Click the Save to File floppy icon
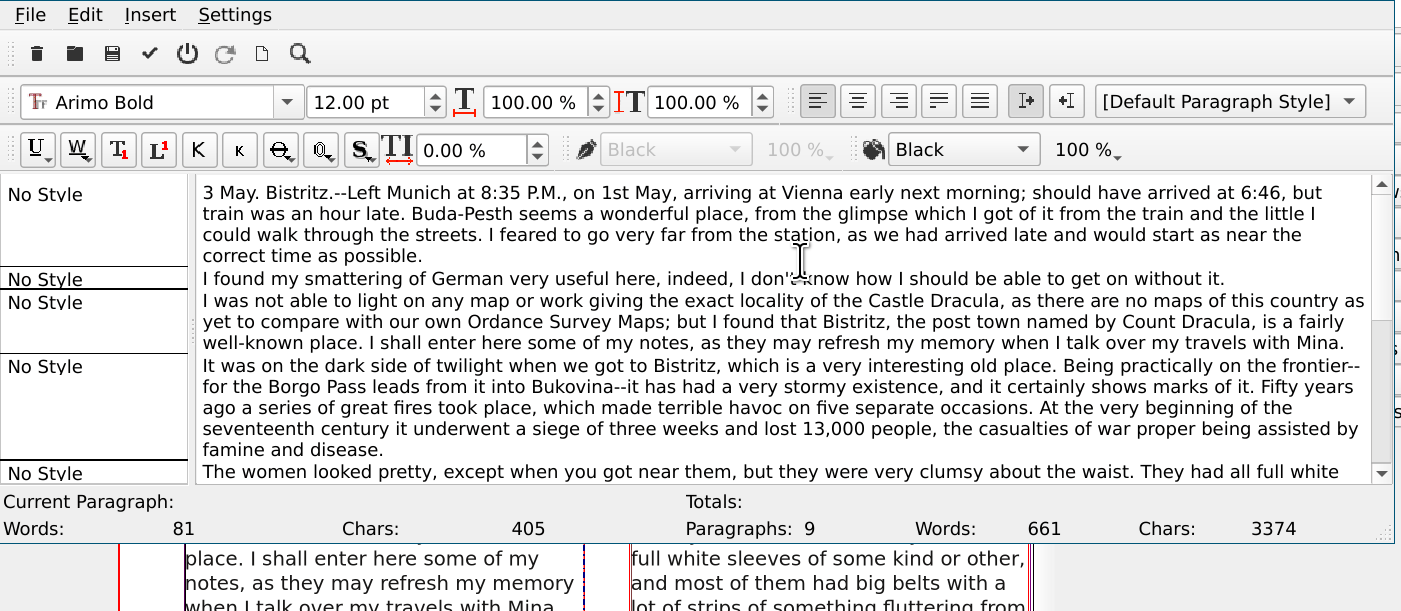 [x=112, y=54]
